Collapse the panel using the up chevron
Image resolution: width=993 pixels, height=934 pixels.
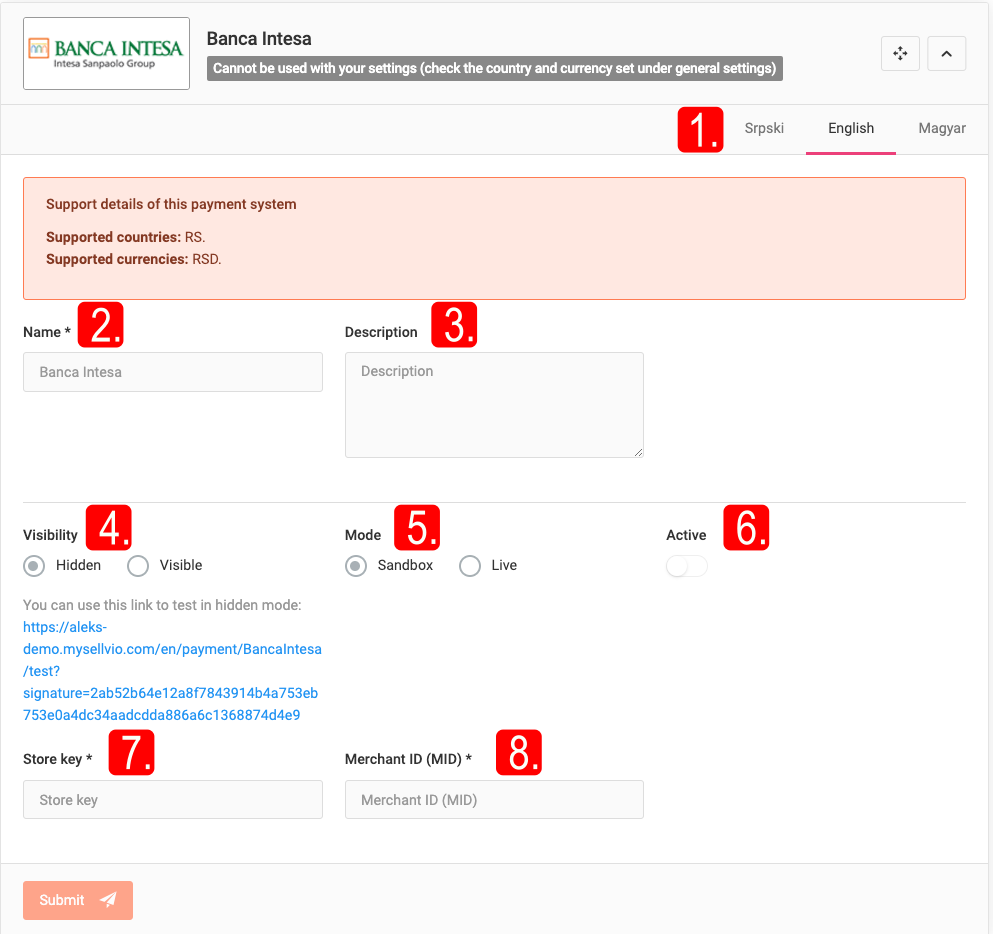[946, 53]
